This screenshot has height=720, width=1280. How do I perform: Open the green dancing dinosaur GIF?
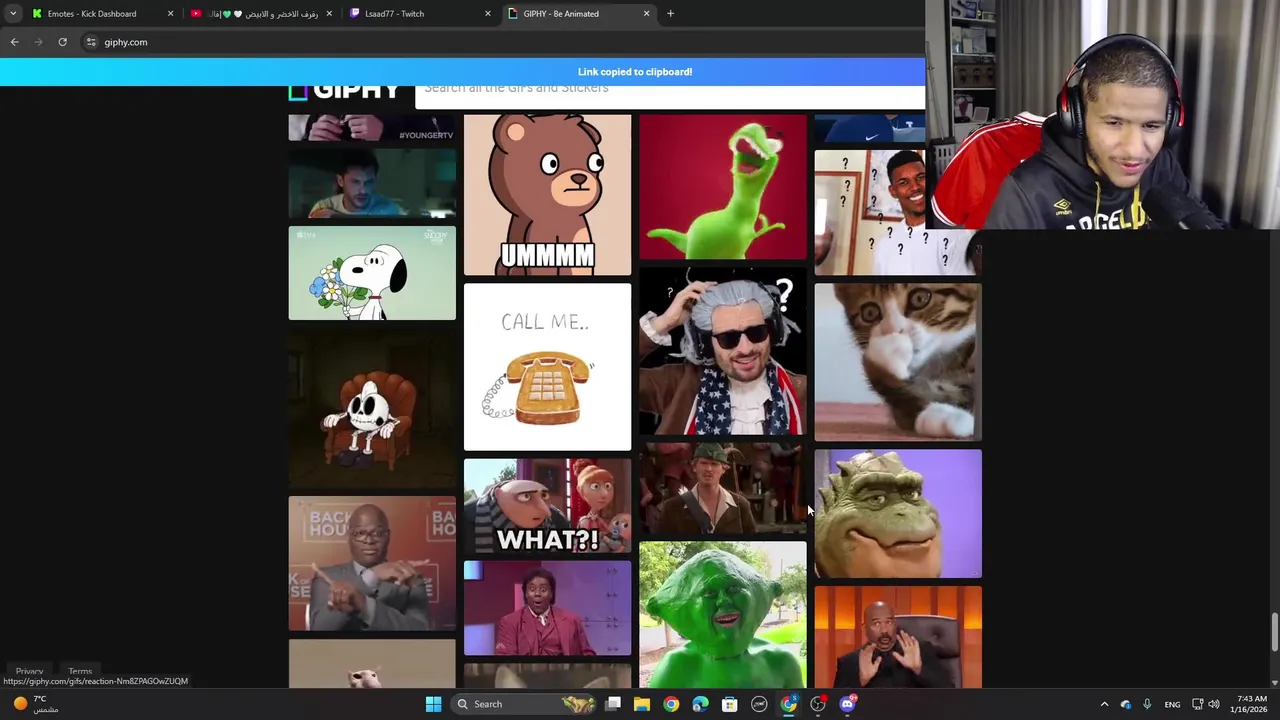point(722,187)
